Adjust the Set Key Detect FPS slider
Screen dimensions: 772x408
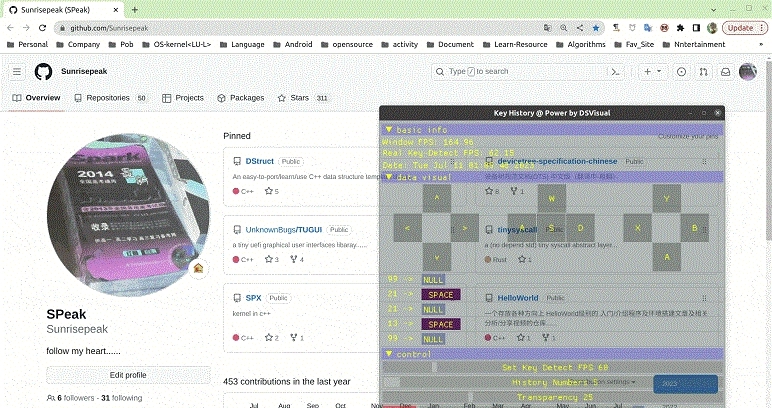[552, 367]
